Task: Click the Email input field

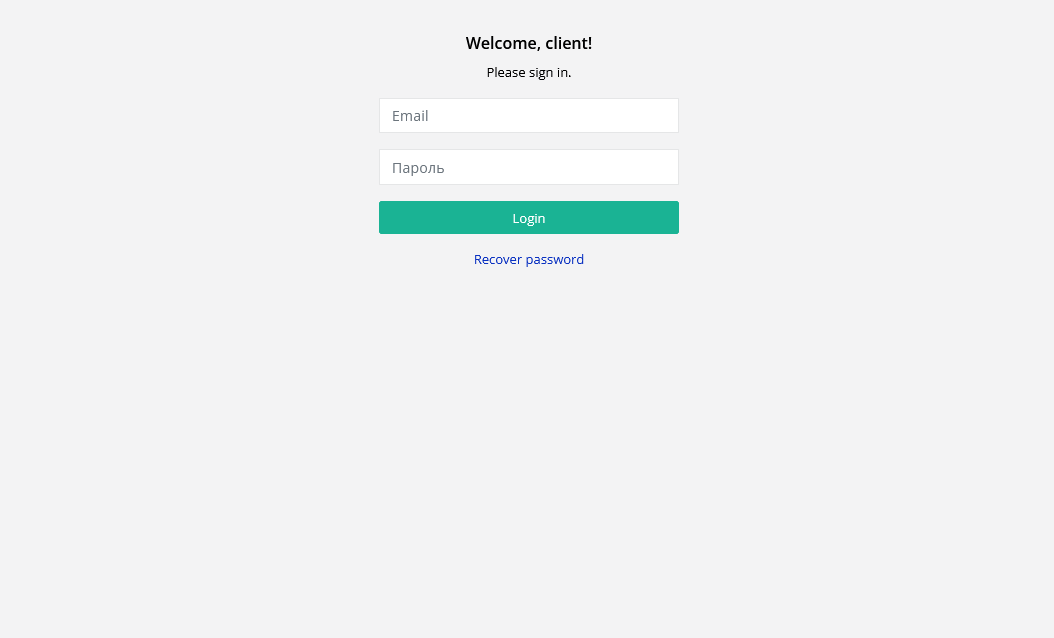Action: tap(528, 116)
